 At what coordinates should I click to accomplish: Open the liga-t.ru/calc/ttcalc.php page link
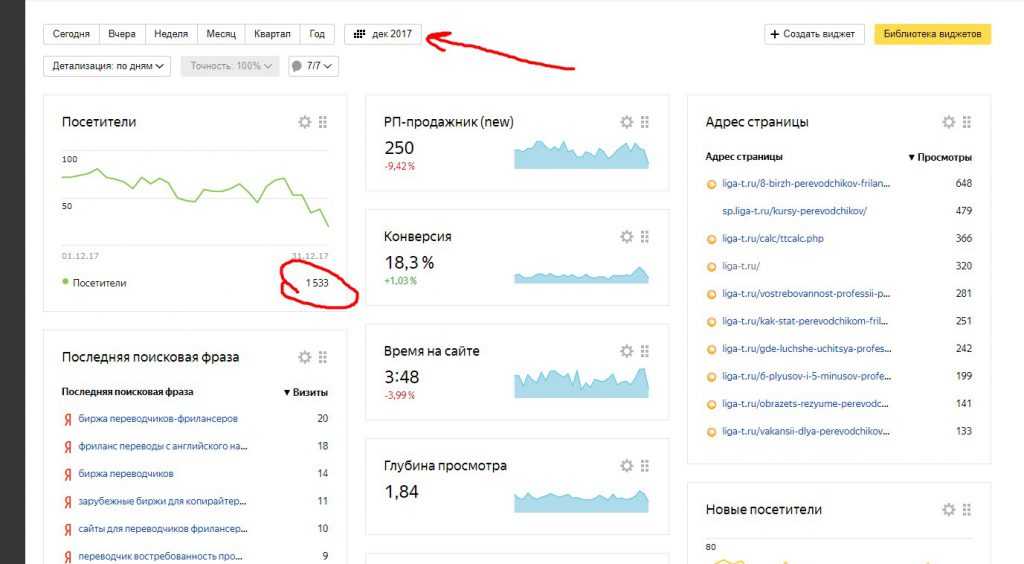click(x=779, y=239)
